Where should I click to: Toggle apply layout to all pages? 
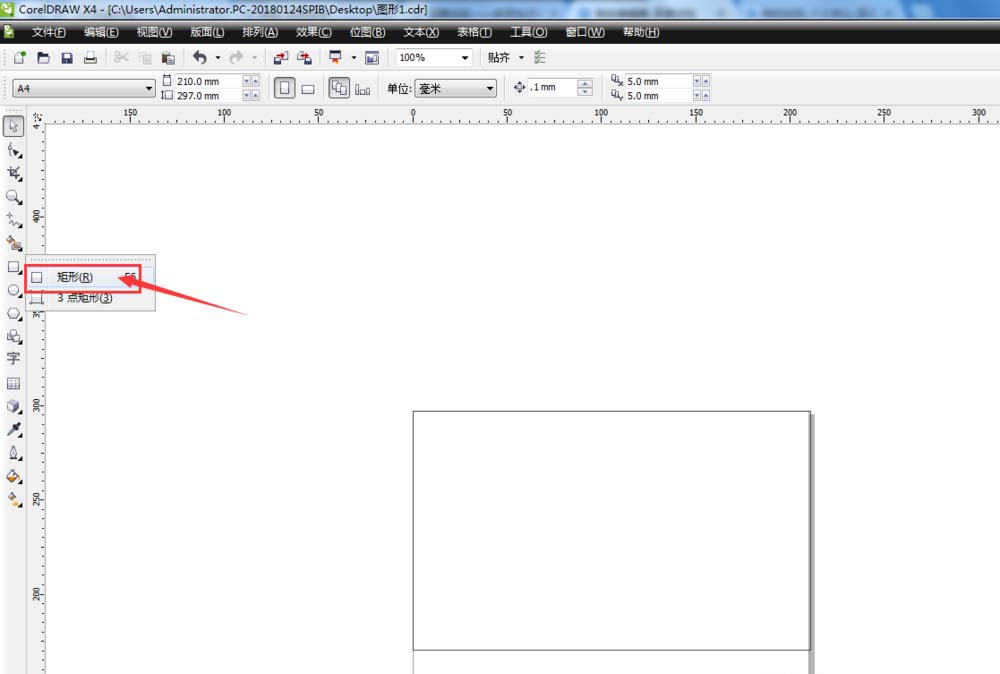click(x=339, y=88)
